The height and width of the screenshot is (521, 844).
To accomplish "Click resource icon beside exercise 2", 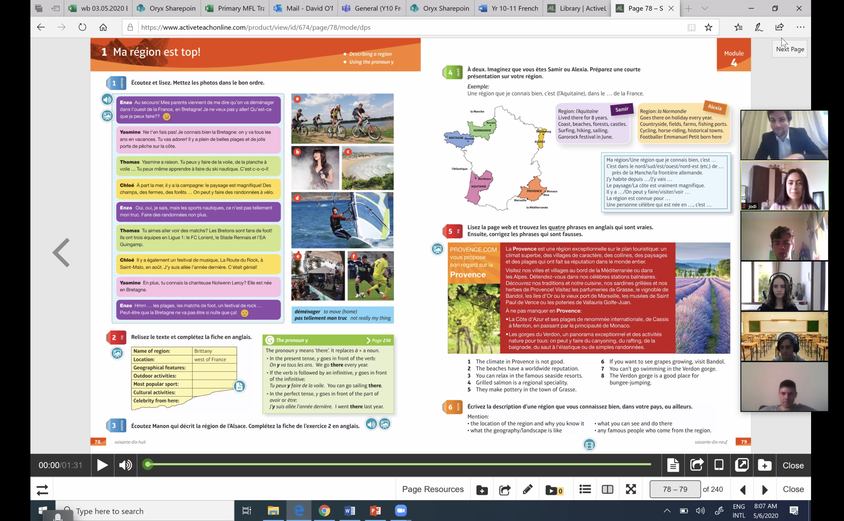I will point(117,353).
